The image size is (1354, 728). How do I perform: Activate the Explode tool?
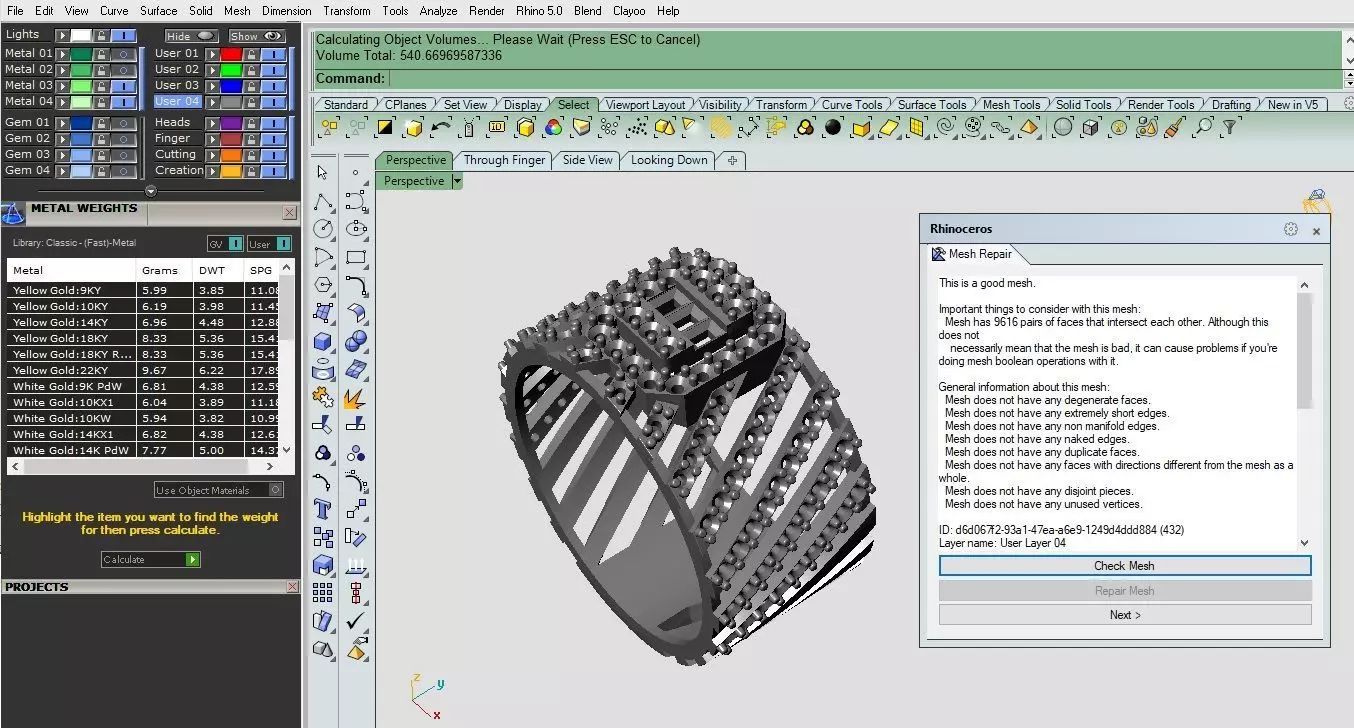(356, 399)
